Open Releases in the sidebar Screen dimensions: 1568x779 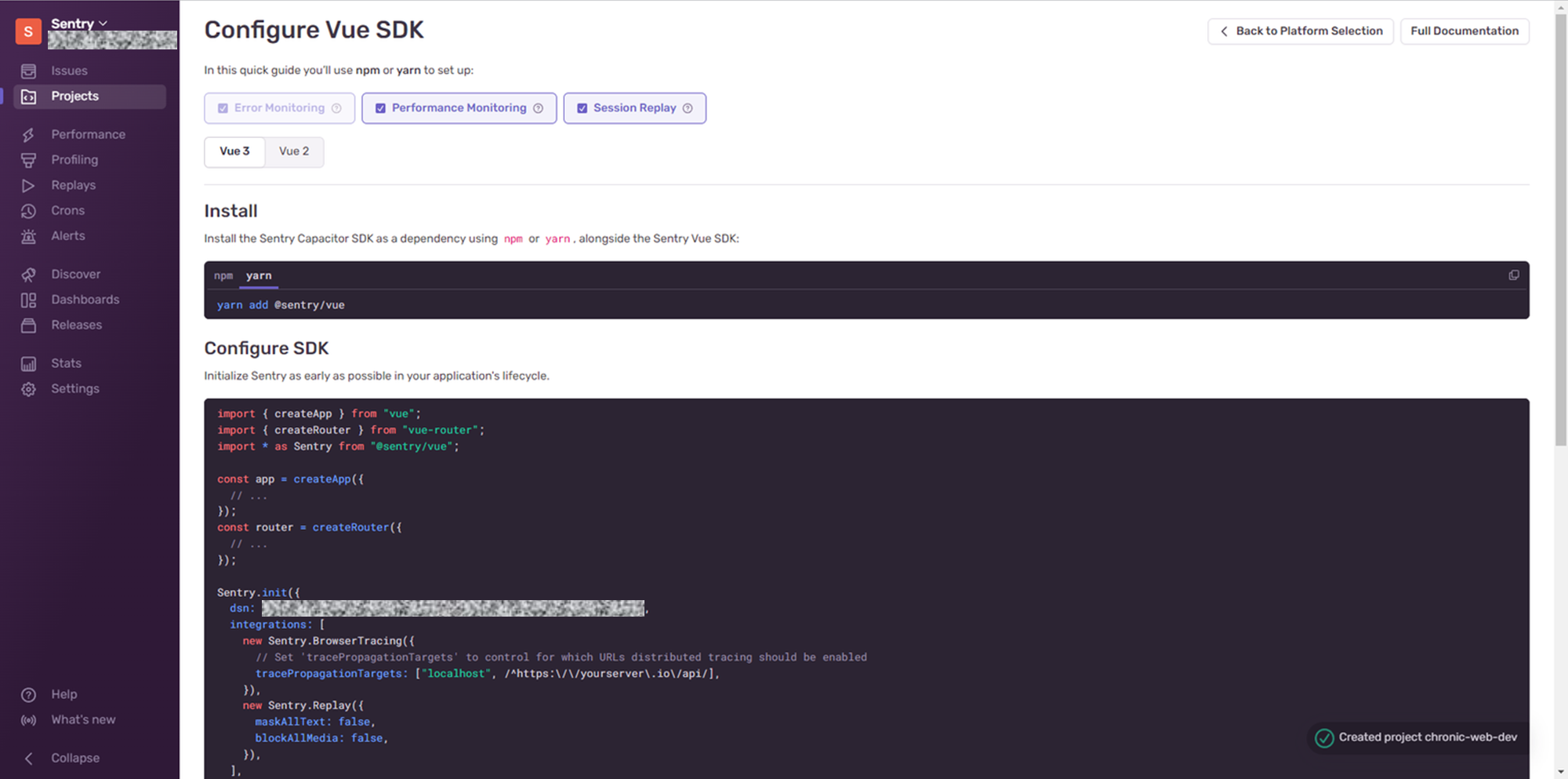click(77, 325)
